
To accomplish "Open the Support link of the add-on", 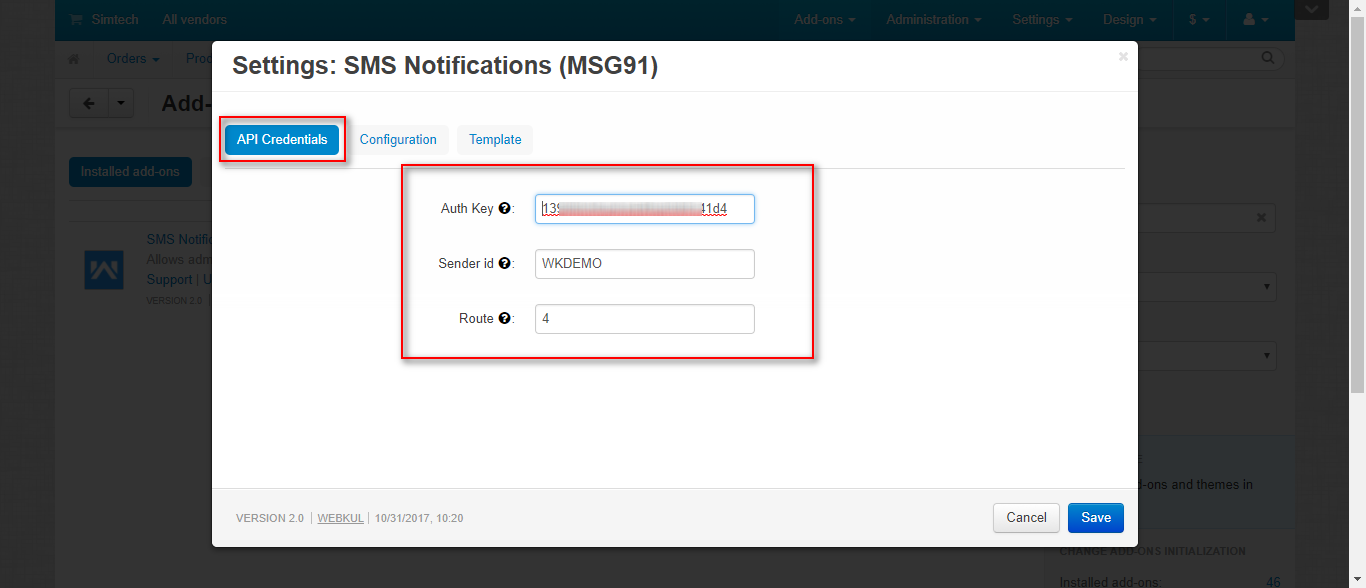I will tap(169, 280).
